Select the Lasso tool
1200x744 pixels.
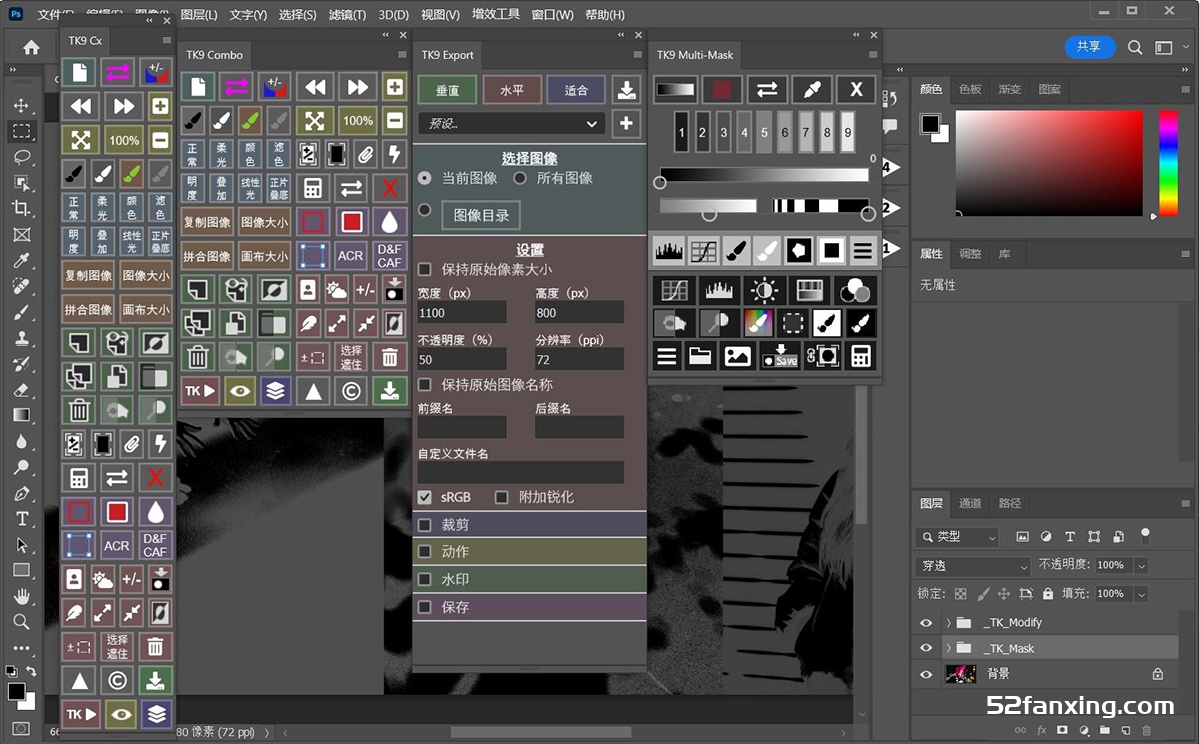21,158
